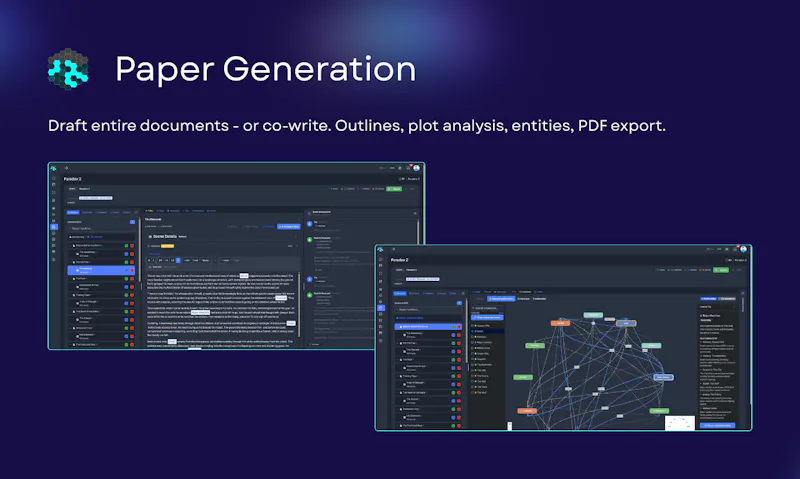This screenshot has height=479, width=800.
Task: Select active blue sidebar icon in right window
Action: 381,308
